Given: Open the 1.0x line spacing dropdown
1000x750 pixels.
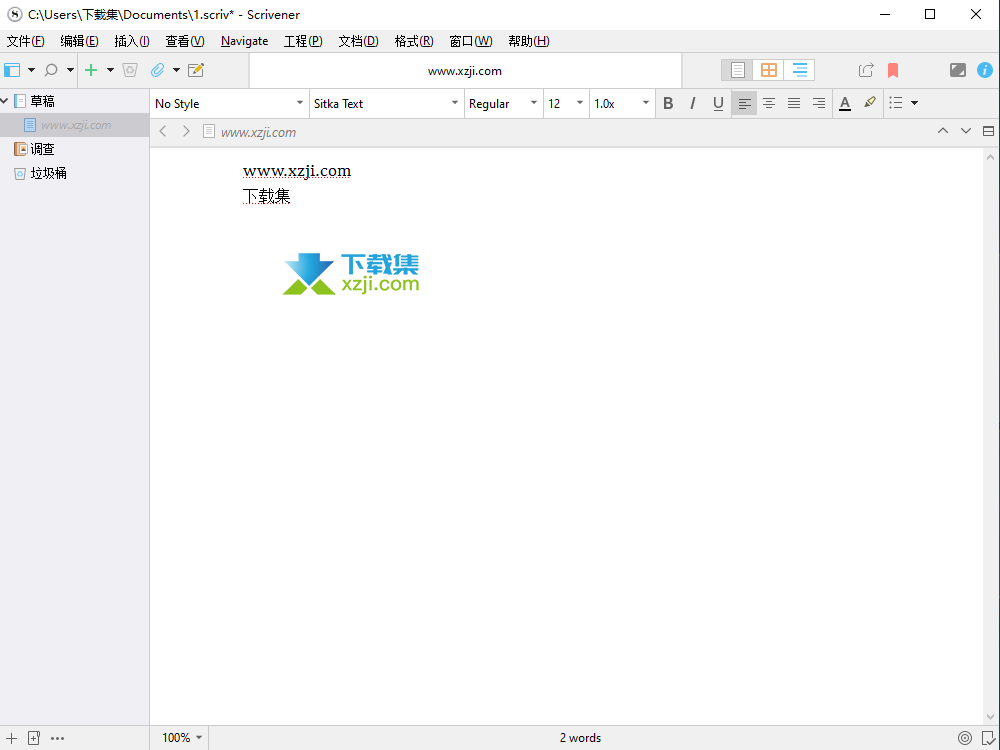Looking at the screenshot, I should tap(621, 103).
